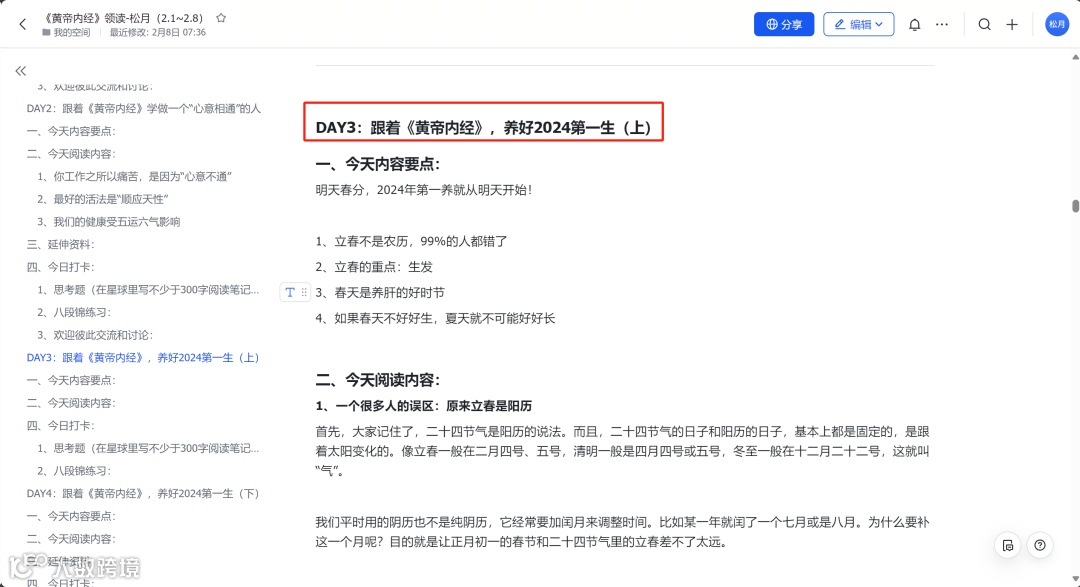This screenshot has height=587, width=1080.
Task: Open 1、思考题 under the DAY2 outline
Action: click(x=148, y=290)
